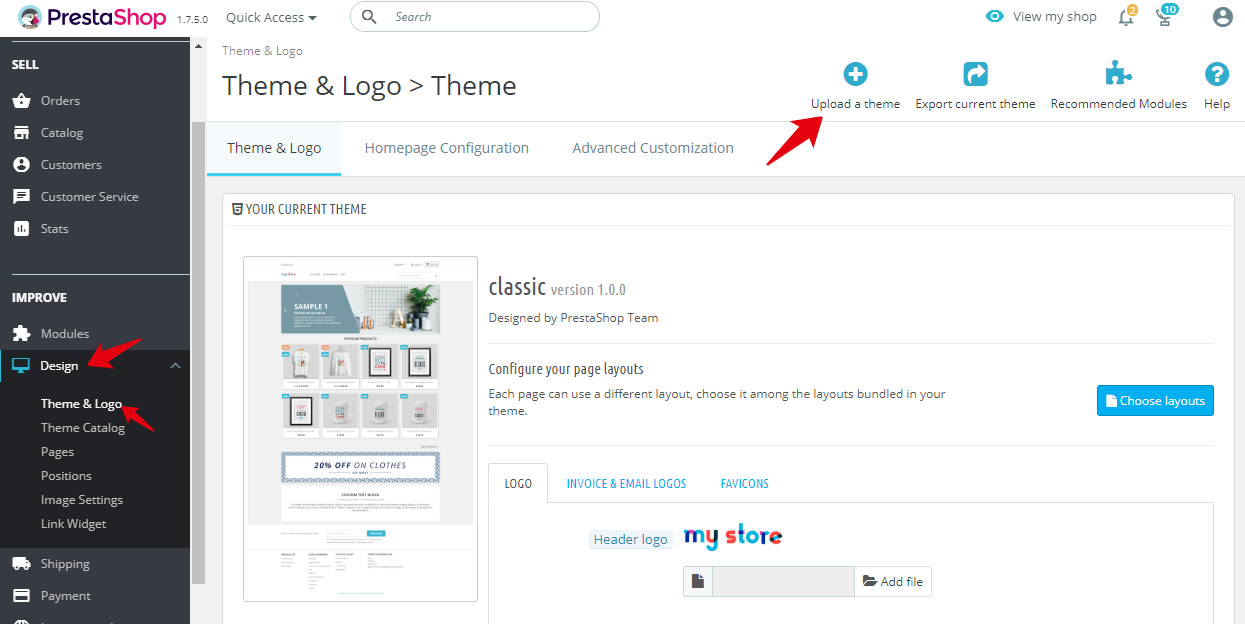This screenshot has width=1245, height=624.
Task: Click the Customers person icon in sidebar
Action: click(x=21, y=165)
